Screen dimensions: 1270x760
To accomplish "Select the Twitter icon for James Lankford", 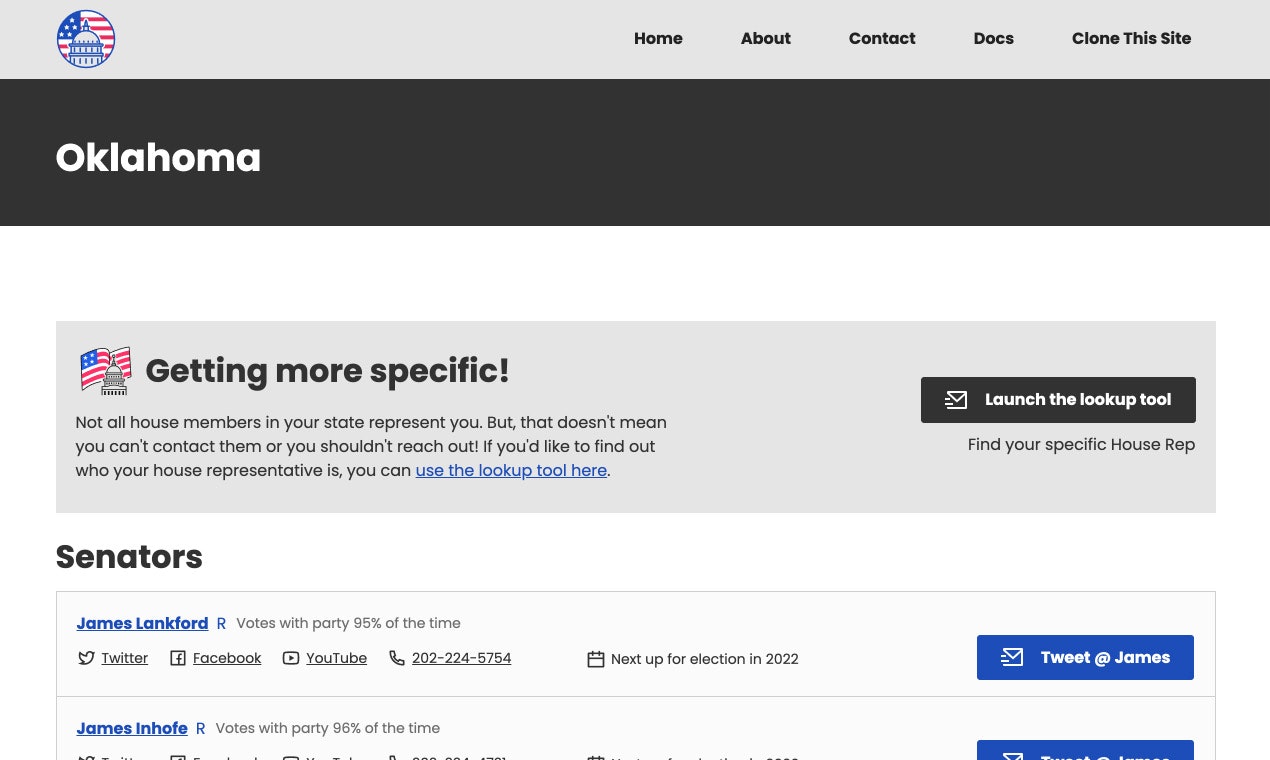I will [x=87, y=658].
